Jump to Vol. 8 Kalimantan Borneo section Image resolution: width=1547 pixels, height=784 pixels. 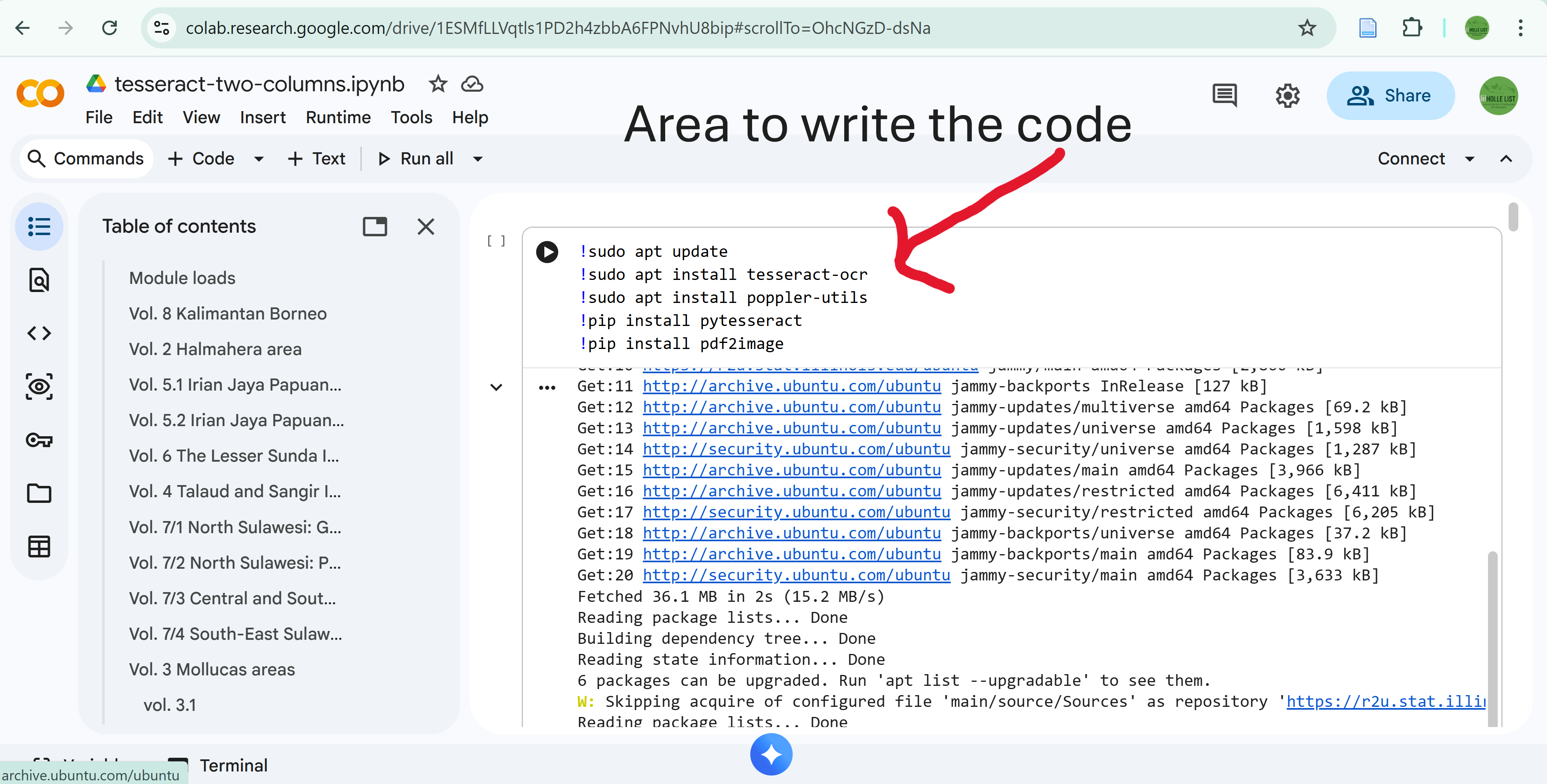tap(228, 313)
